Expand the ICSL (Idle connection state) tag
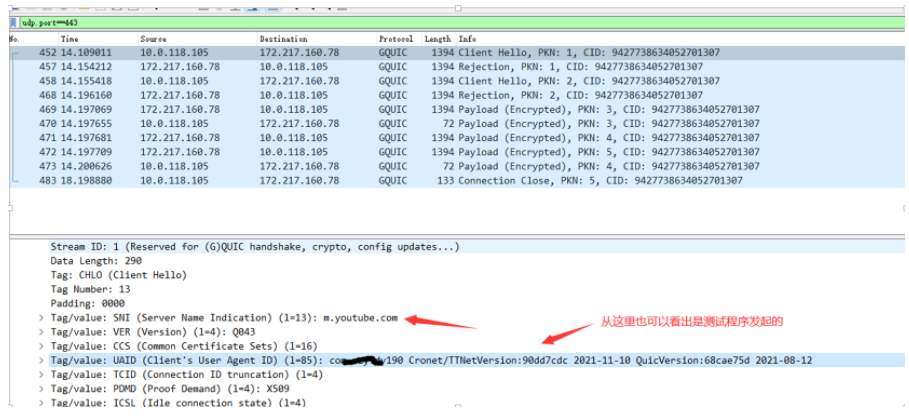 click(x=41, y=403)
